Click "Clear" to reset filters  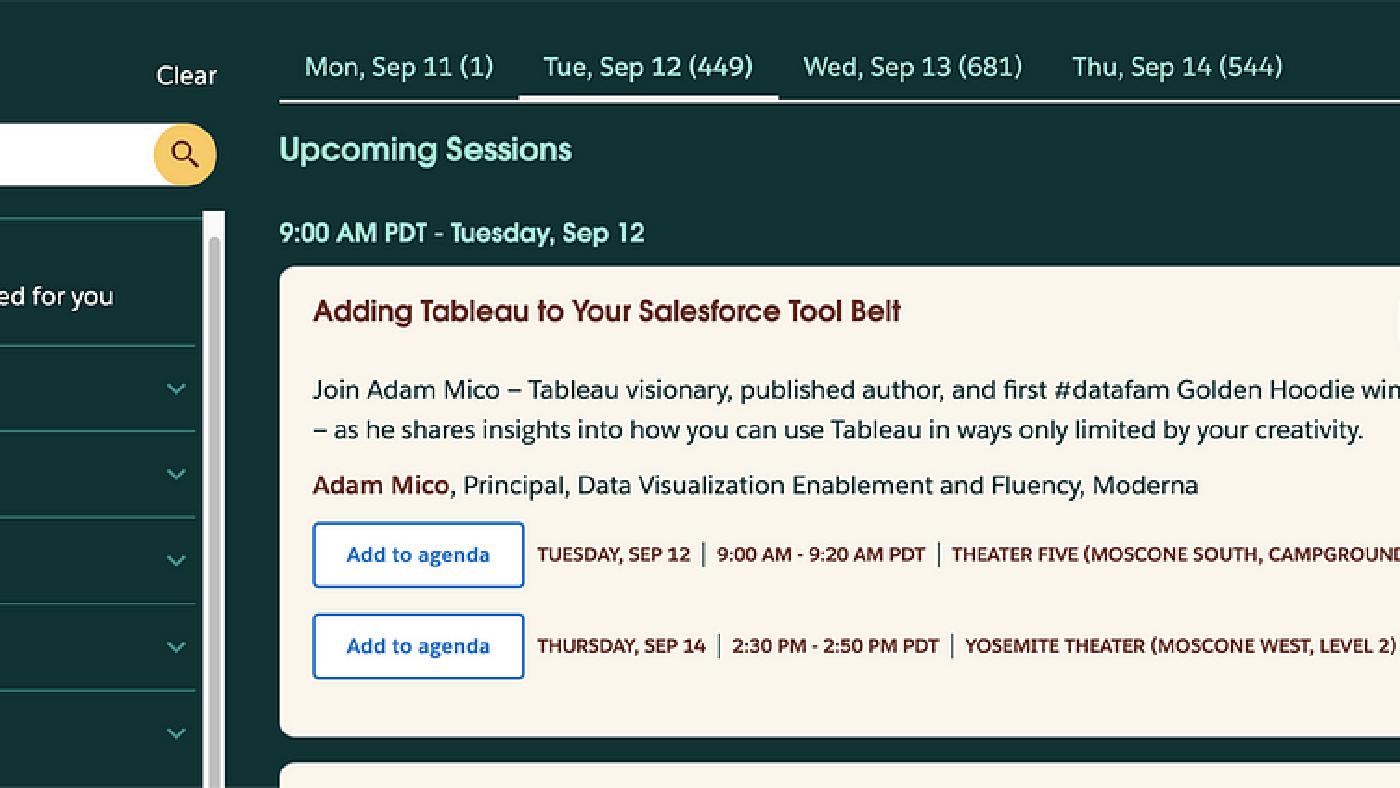(186, 74)
